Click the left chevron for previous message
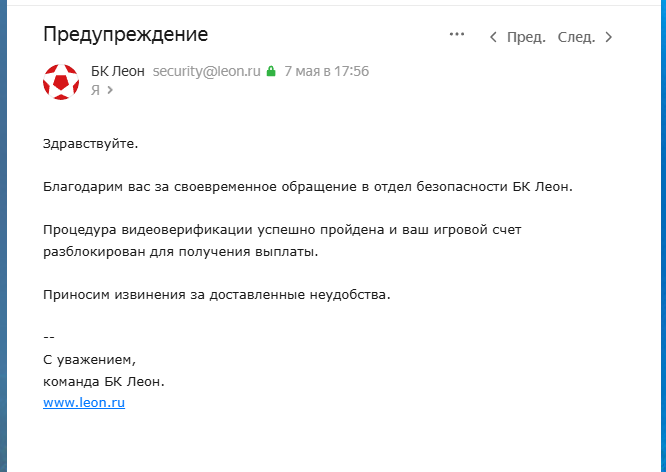The width and height of the screenshot is (666, 472). point(493,37)
